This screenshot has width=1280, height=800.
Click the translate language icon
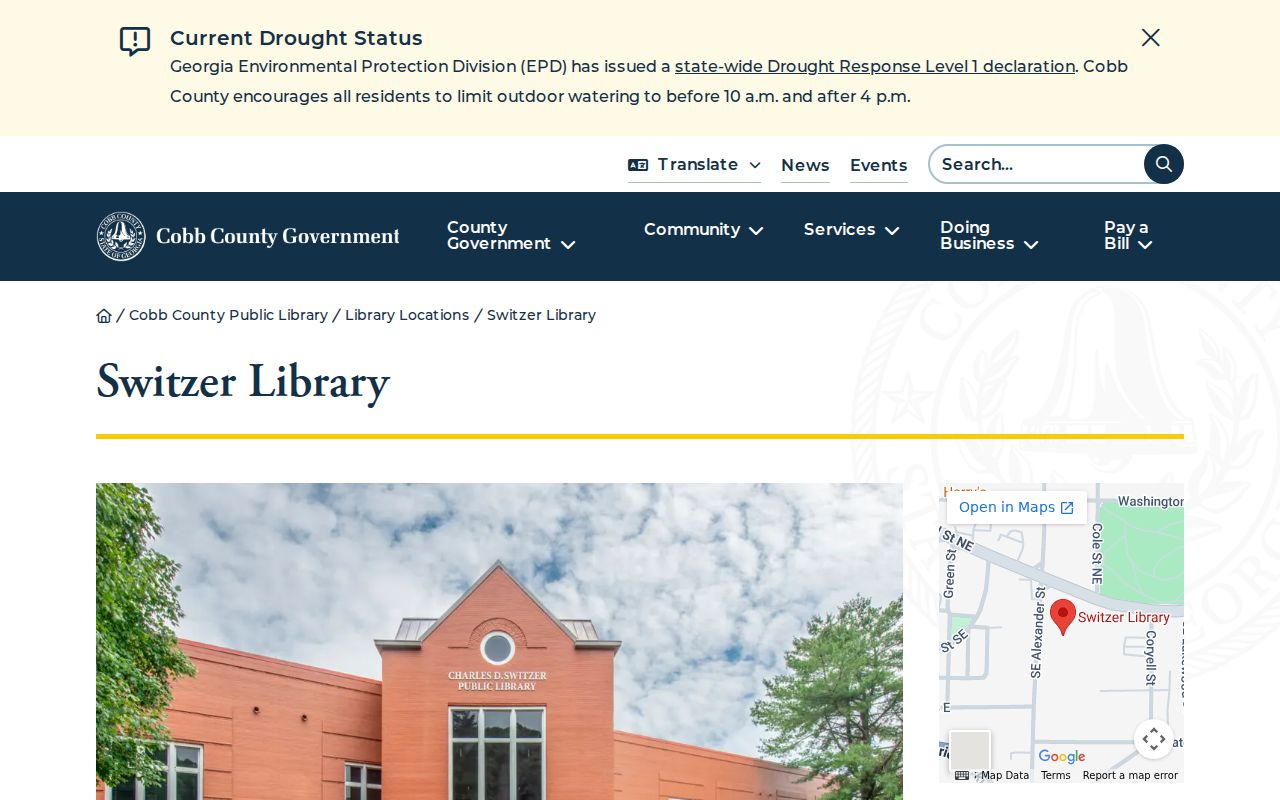(x=638, y=165)
